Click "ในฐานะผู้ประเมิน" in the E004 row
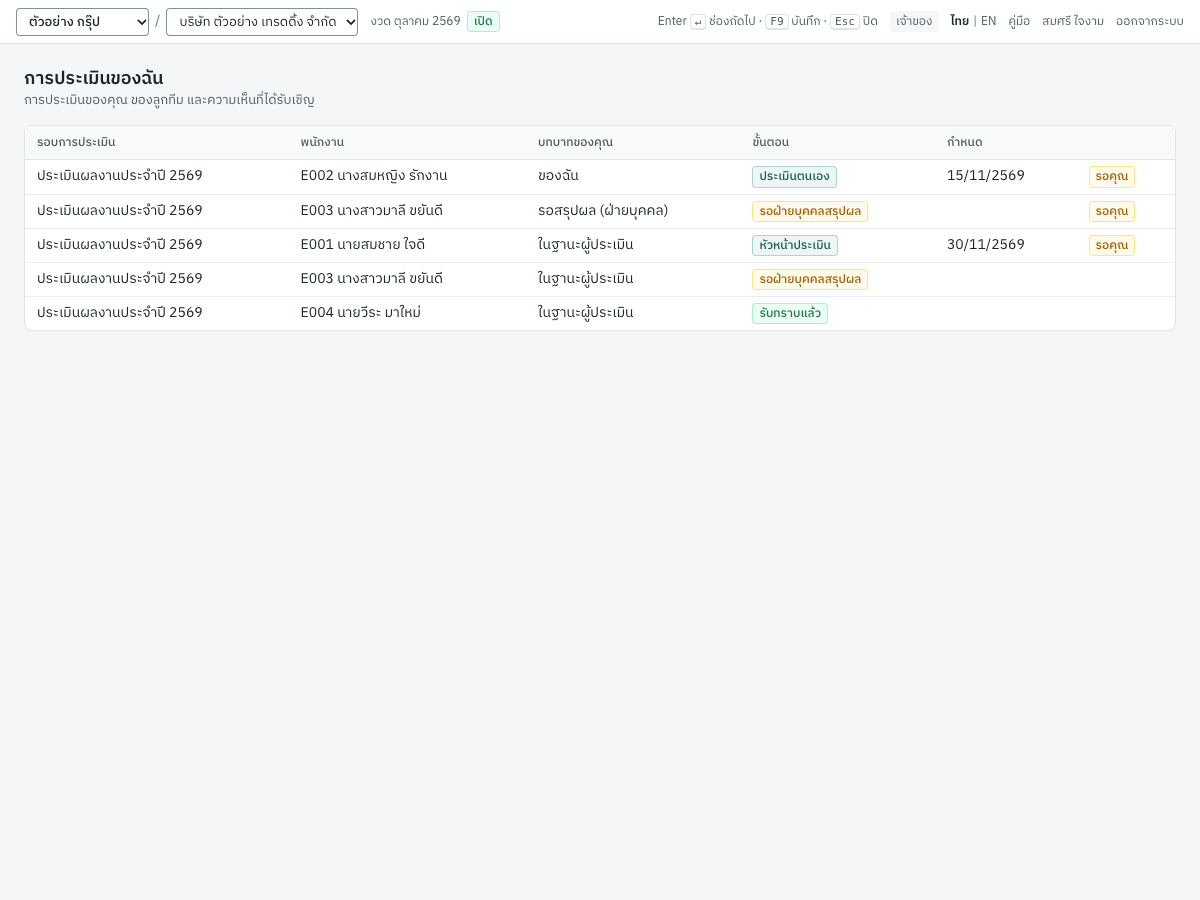1200x900 pixels. coord(586,312)
